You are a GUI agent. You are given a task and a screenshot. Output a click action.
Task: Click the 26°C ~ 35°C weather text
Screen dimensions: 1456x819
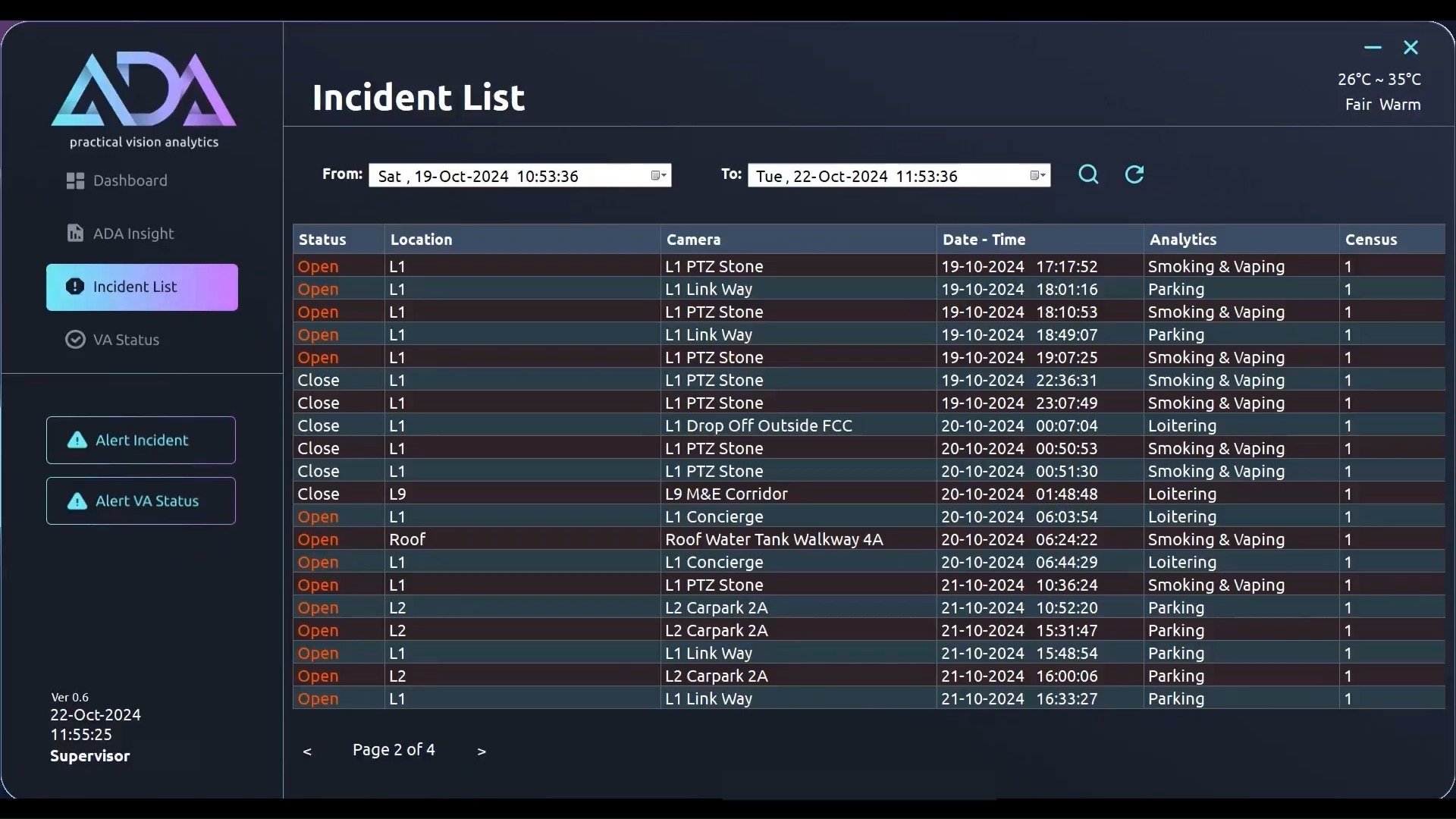pyautogui.click(x=1379, y=79)
